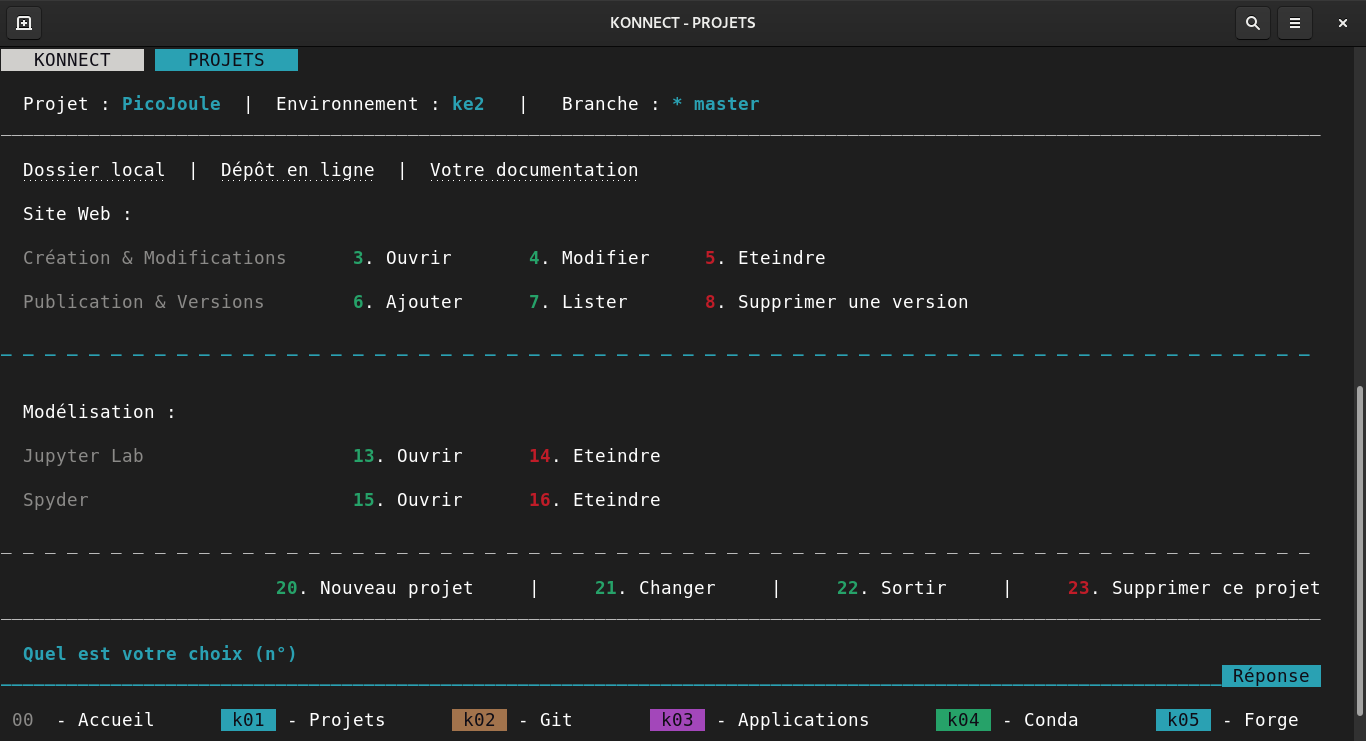1366x741 pixels.
Task: Open the Dépôt en ligne link
Action: pos(298,170)
